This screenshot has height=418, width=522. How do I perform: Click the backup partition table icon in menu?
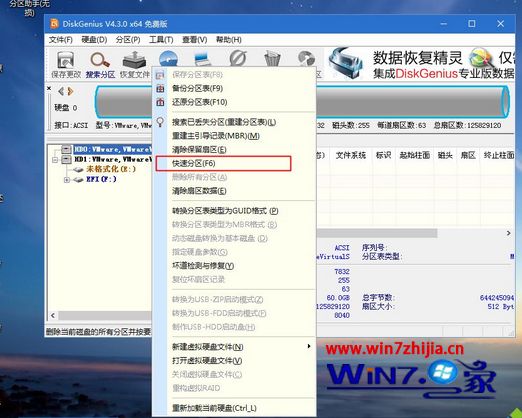(x=160, y=89)
